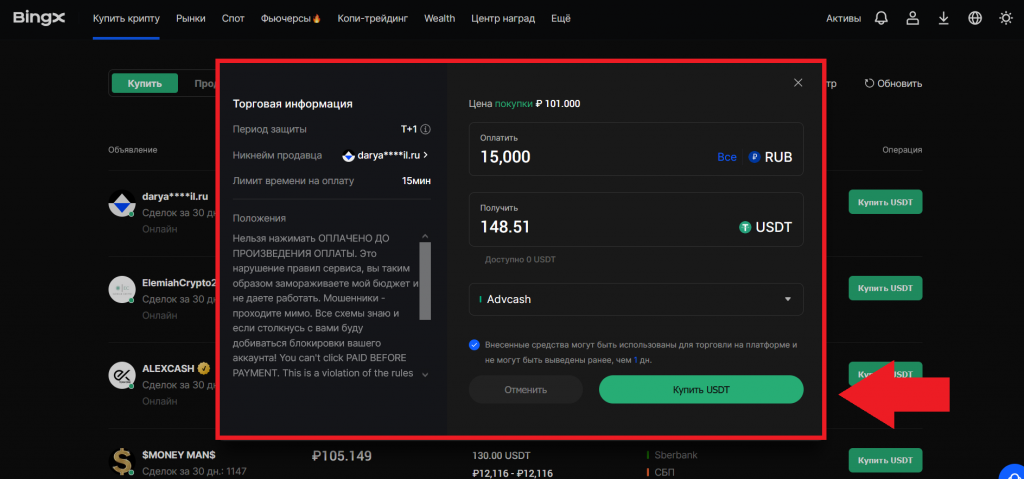This screenshot has width=1024, height=479.
Task: Click Купить USDT in ElemiahCrypto row
Action: [886, 288]
